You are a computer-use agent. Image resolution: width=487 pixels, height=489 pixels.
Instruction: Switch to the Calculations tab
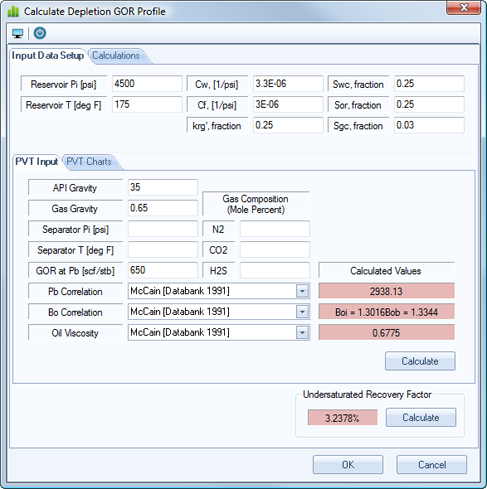pyautogui.click(x=116, y=56)
